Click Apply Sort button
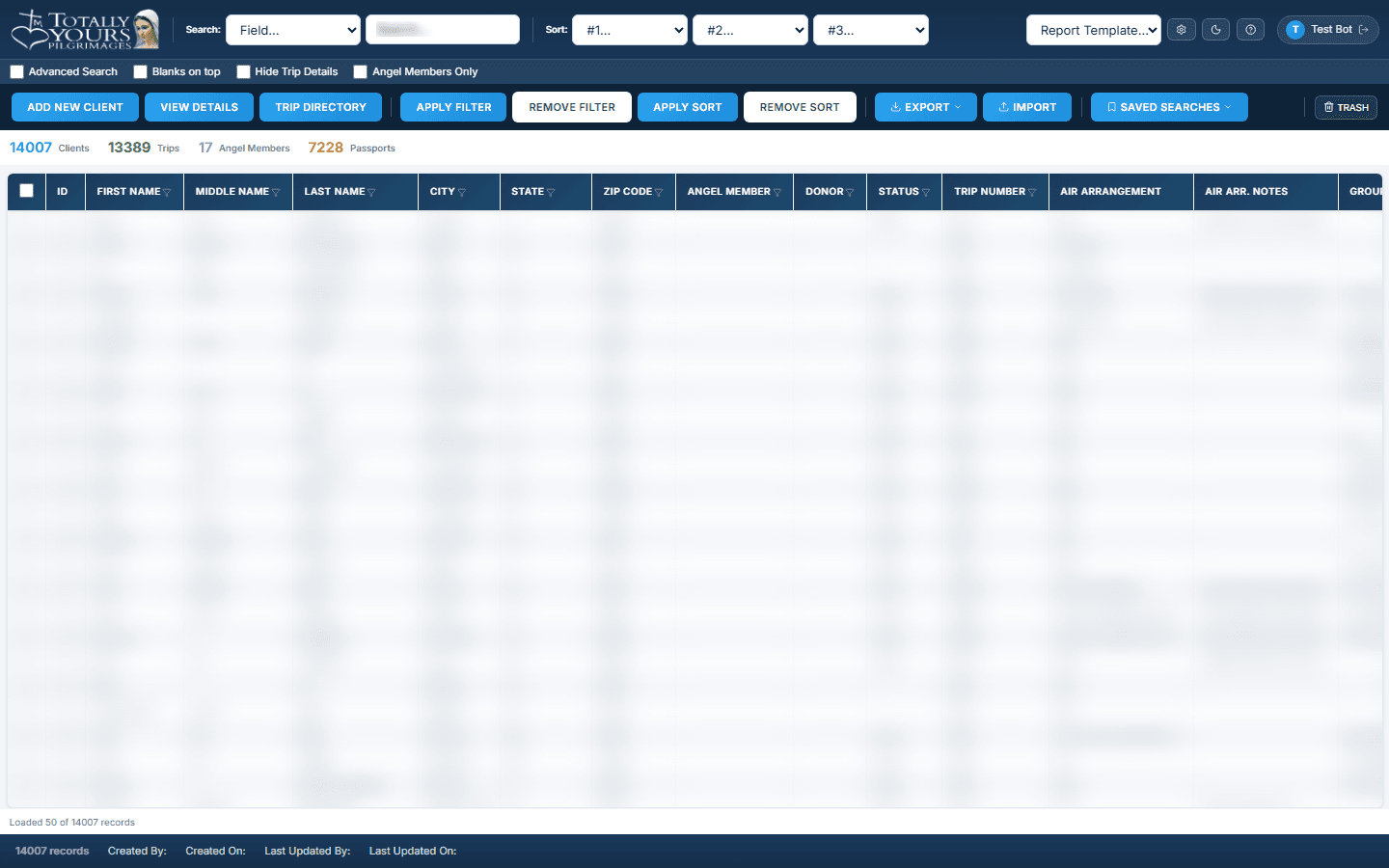 click(688, 107)
